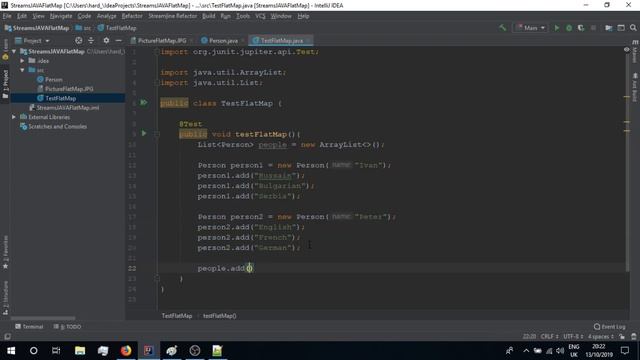640x360 pixels.
Task: Click the src breadcrumb in the navigation bar
Action: (84, 28)
